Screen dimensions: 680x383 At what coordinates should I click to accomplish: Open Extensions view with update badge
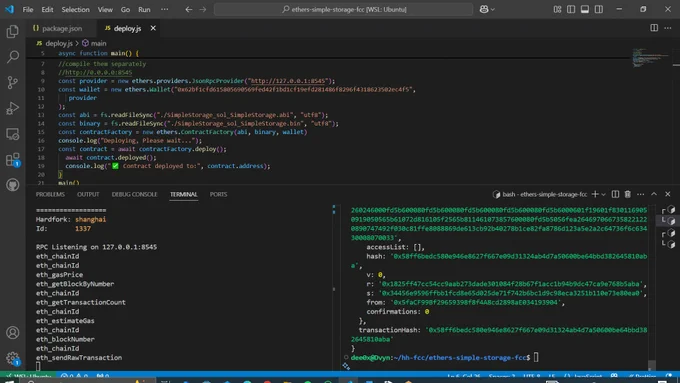tap(13, 160)
